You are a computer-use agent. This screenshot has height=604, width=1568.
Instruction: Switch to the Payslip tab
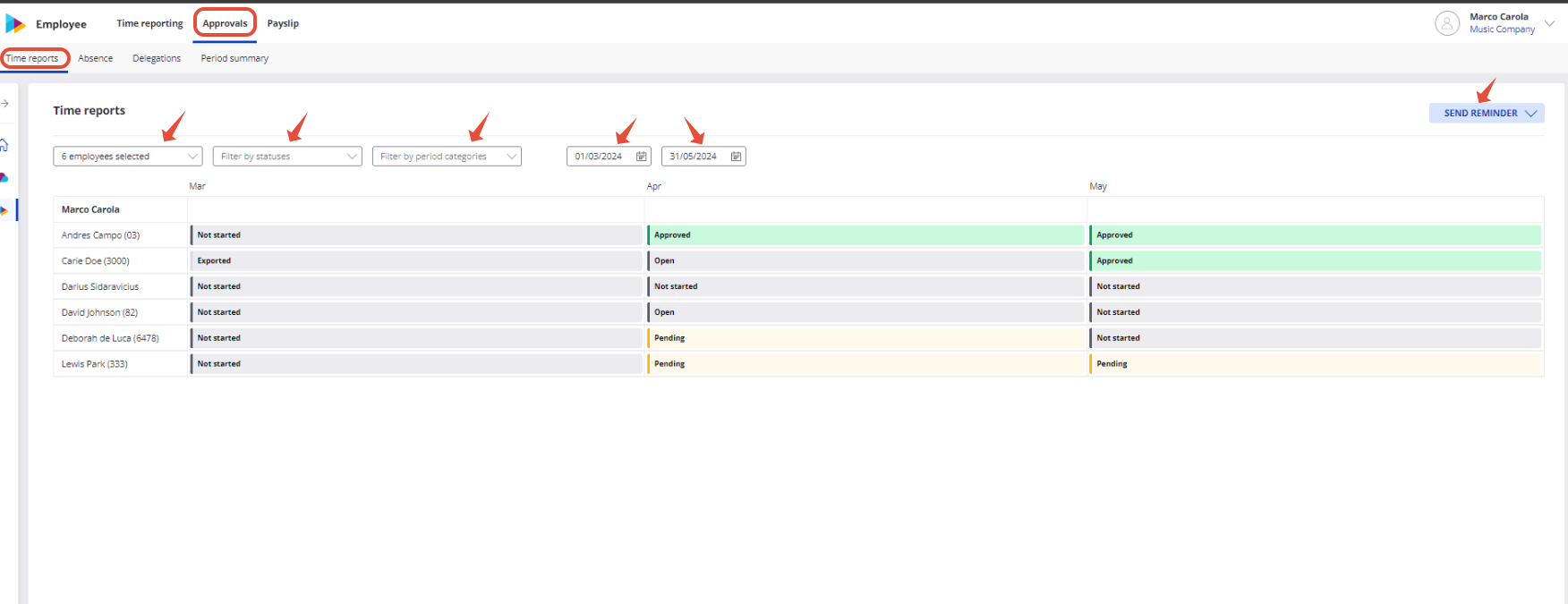[283, 23]
